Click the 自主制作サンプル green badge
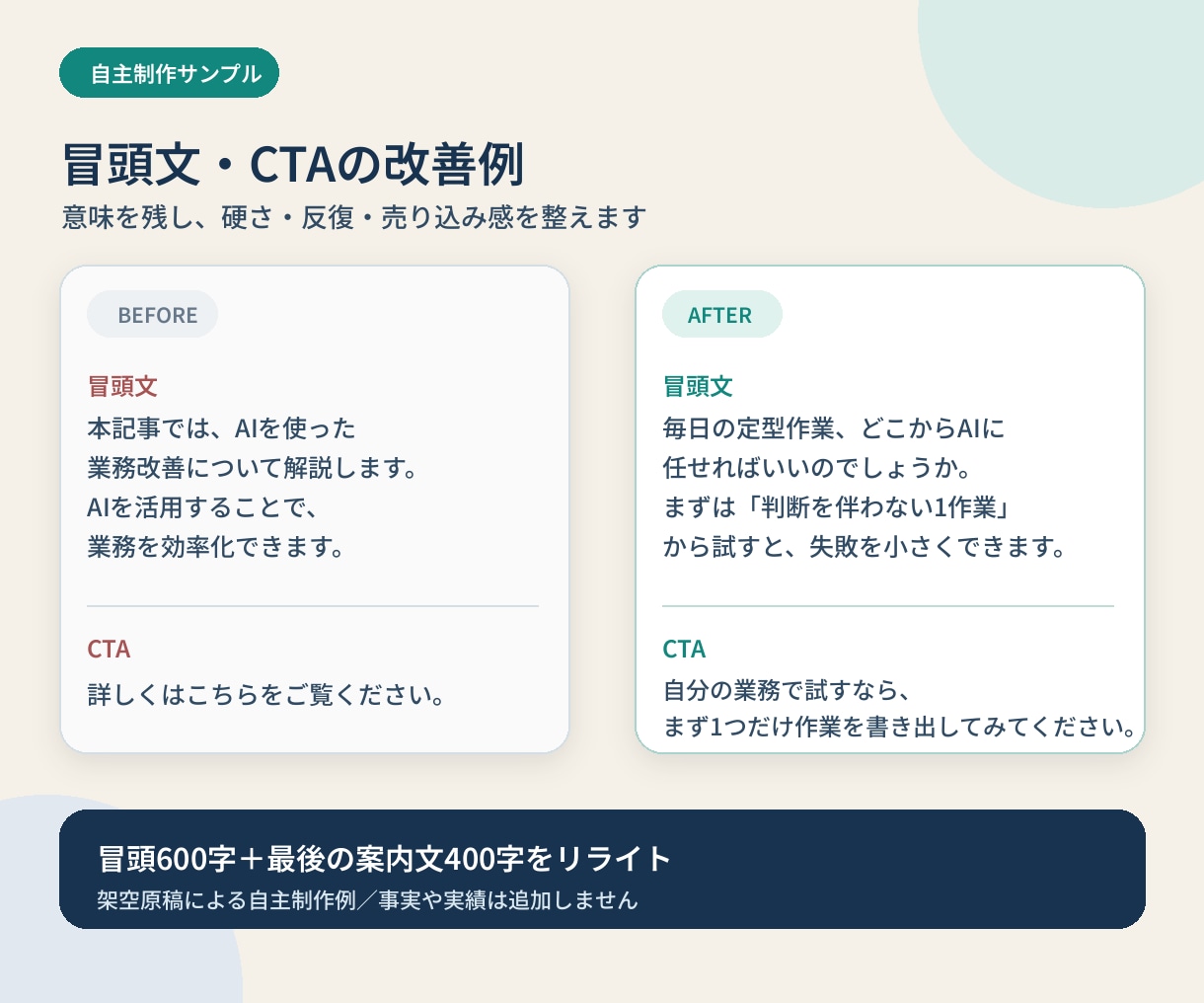 (x=170, y=73)
